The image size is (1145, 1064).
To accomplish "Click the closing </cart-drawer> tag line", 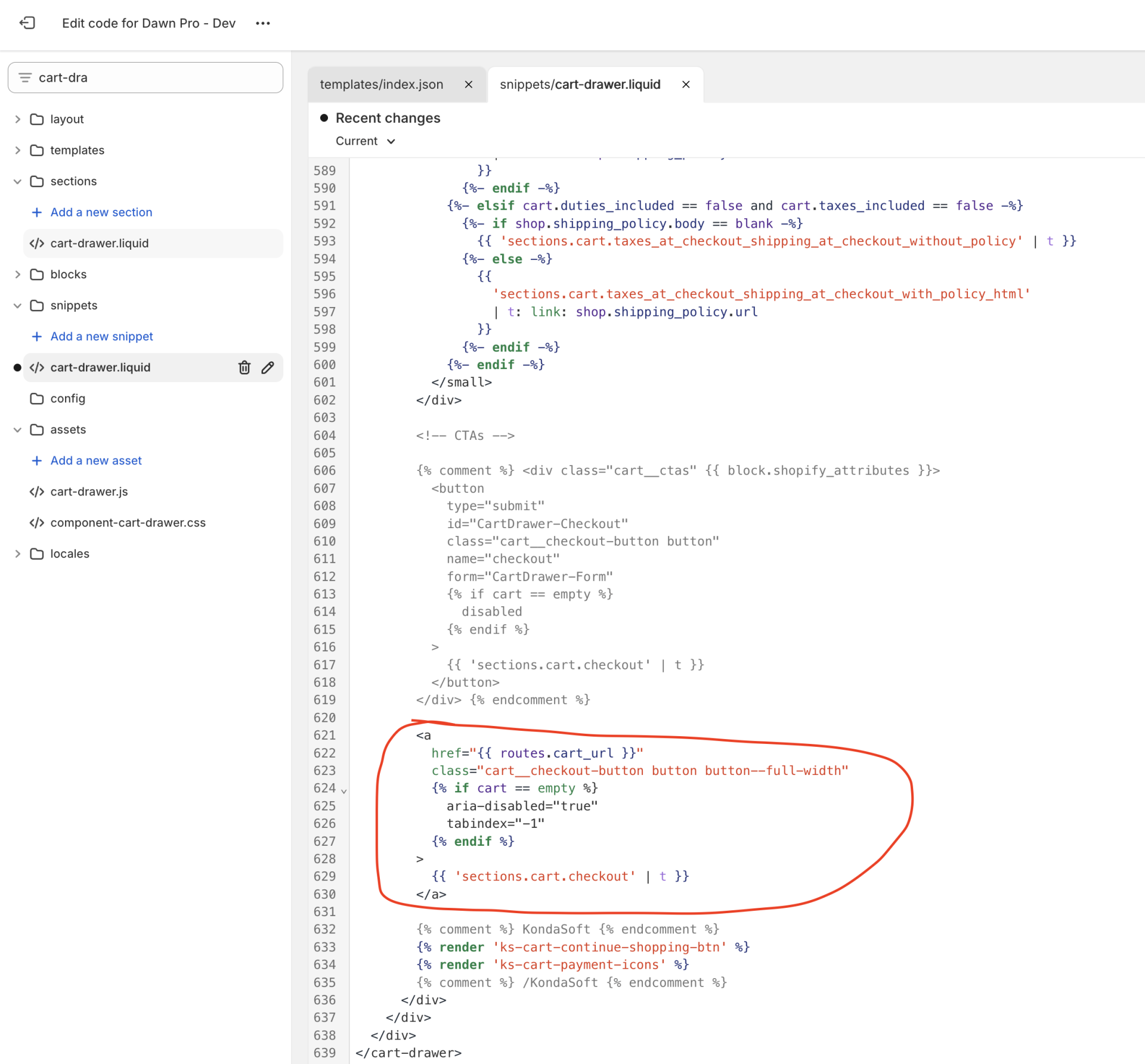I will pos(409,1053).
